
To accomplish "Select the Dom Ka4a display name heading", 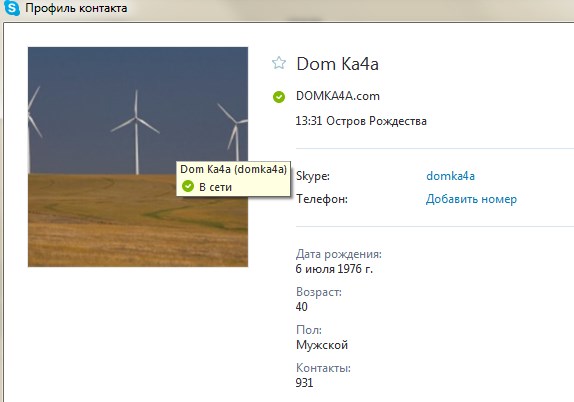I will click(x=337, y=64).
